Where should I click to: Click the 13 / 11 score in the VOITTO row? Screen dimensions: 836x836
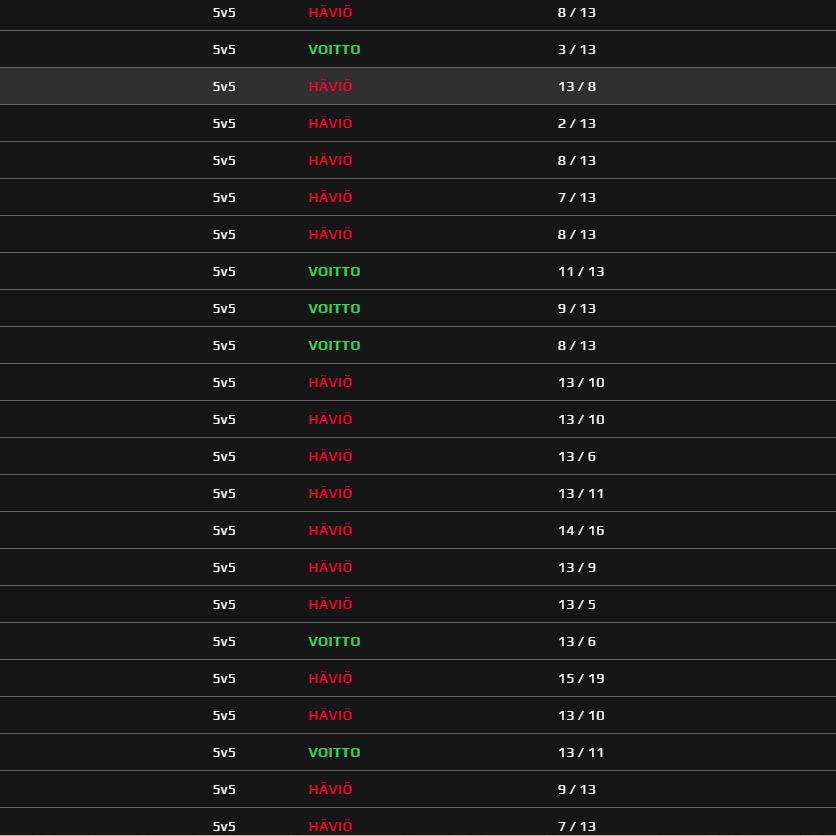click(x=581, y=753)
